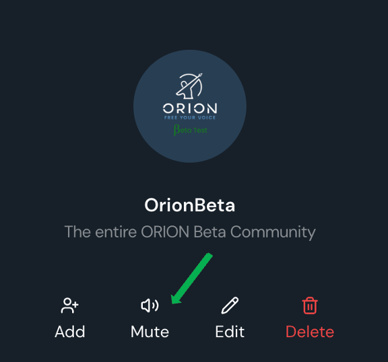This screenshot has height=362, width=388.
Task: Tap the "Mute" text label
Action: pyautogui.click(x=150, y=332)
